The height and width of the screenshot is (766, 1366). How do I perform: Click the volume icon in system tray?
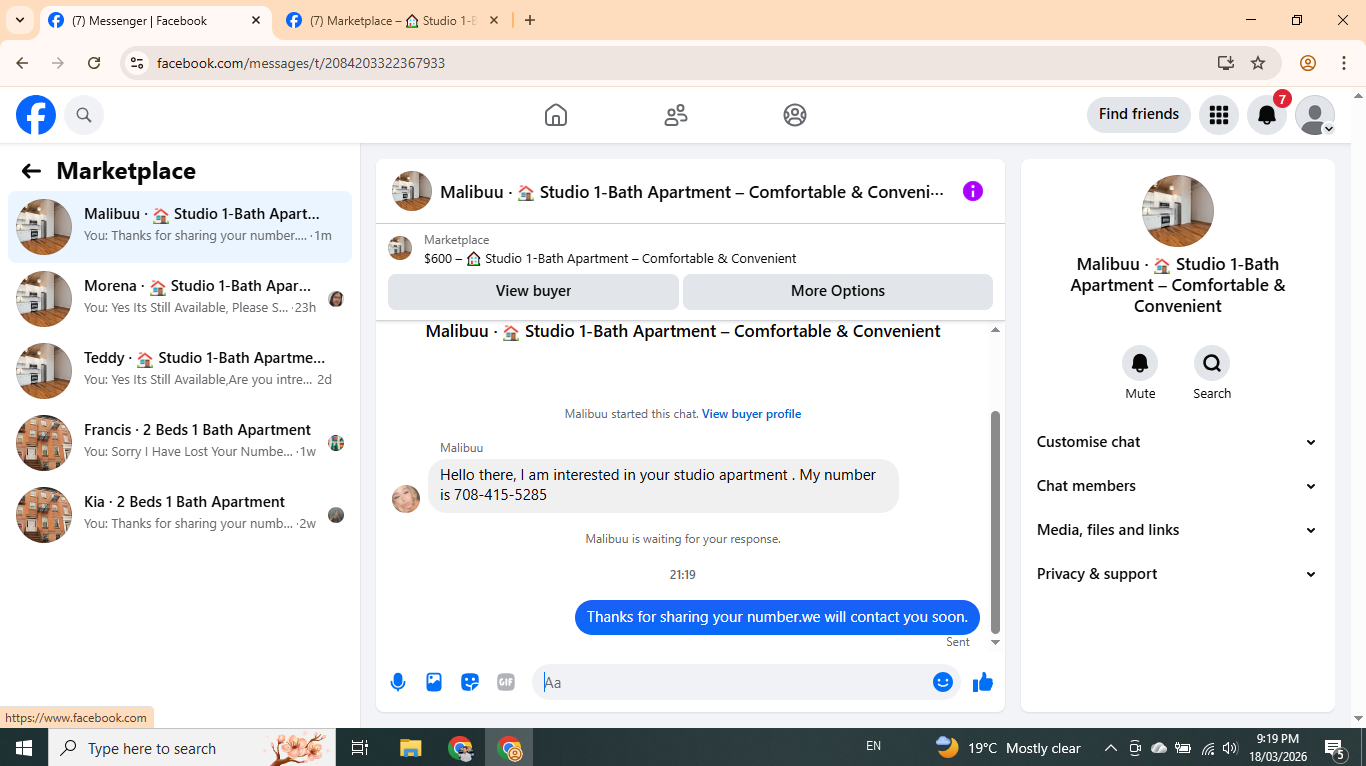1230,748
